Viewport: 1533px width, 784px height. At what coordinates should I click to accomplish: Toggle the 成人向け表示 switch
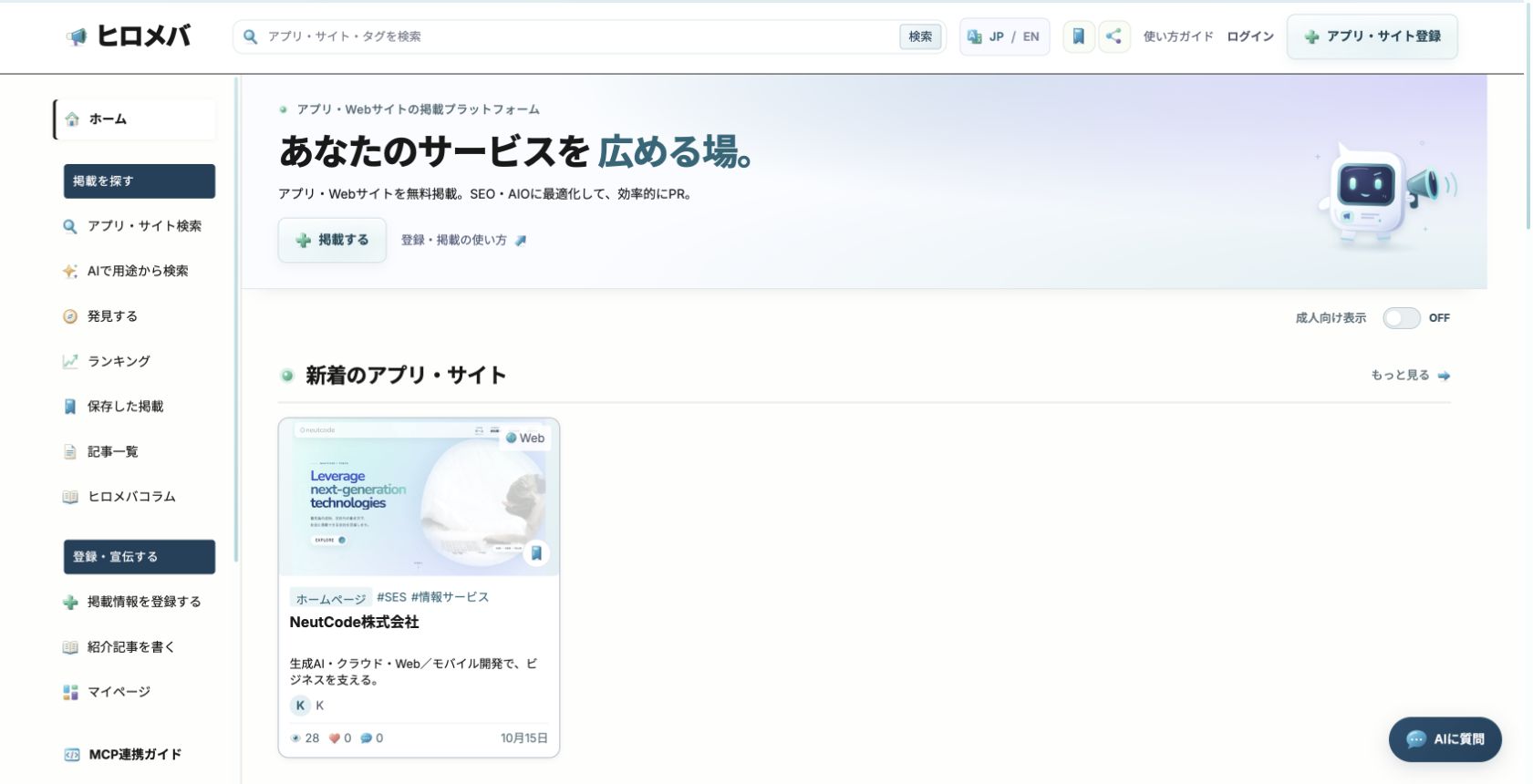1401,318
